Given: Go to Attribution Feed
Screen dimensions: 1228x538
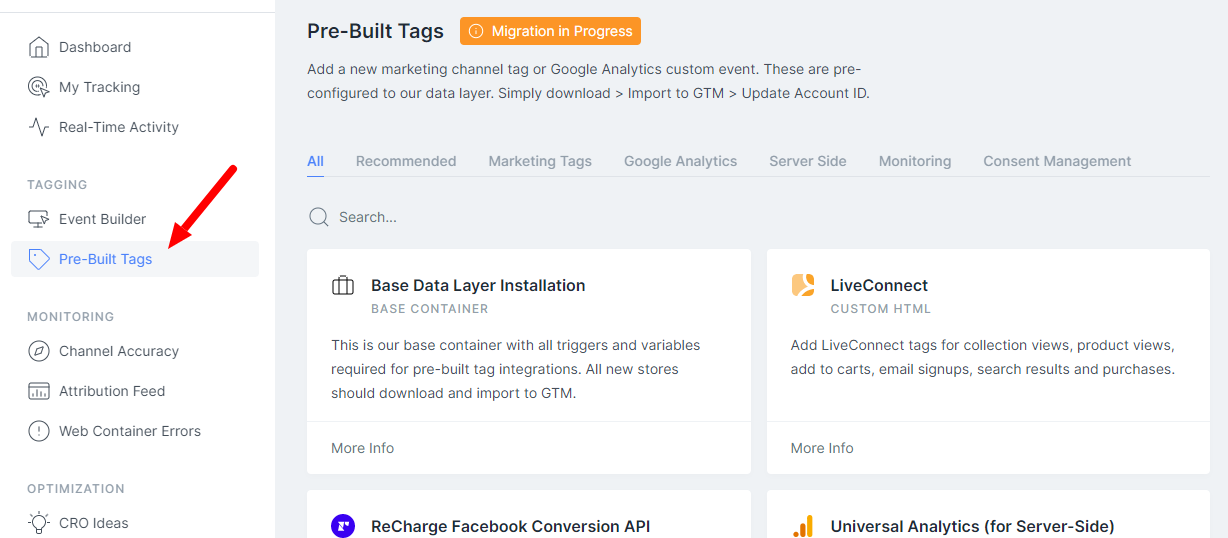Looking at the screenshot, I should 112,391.
